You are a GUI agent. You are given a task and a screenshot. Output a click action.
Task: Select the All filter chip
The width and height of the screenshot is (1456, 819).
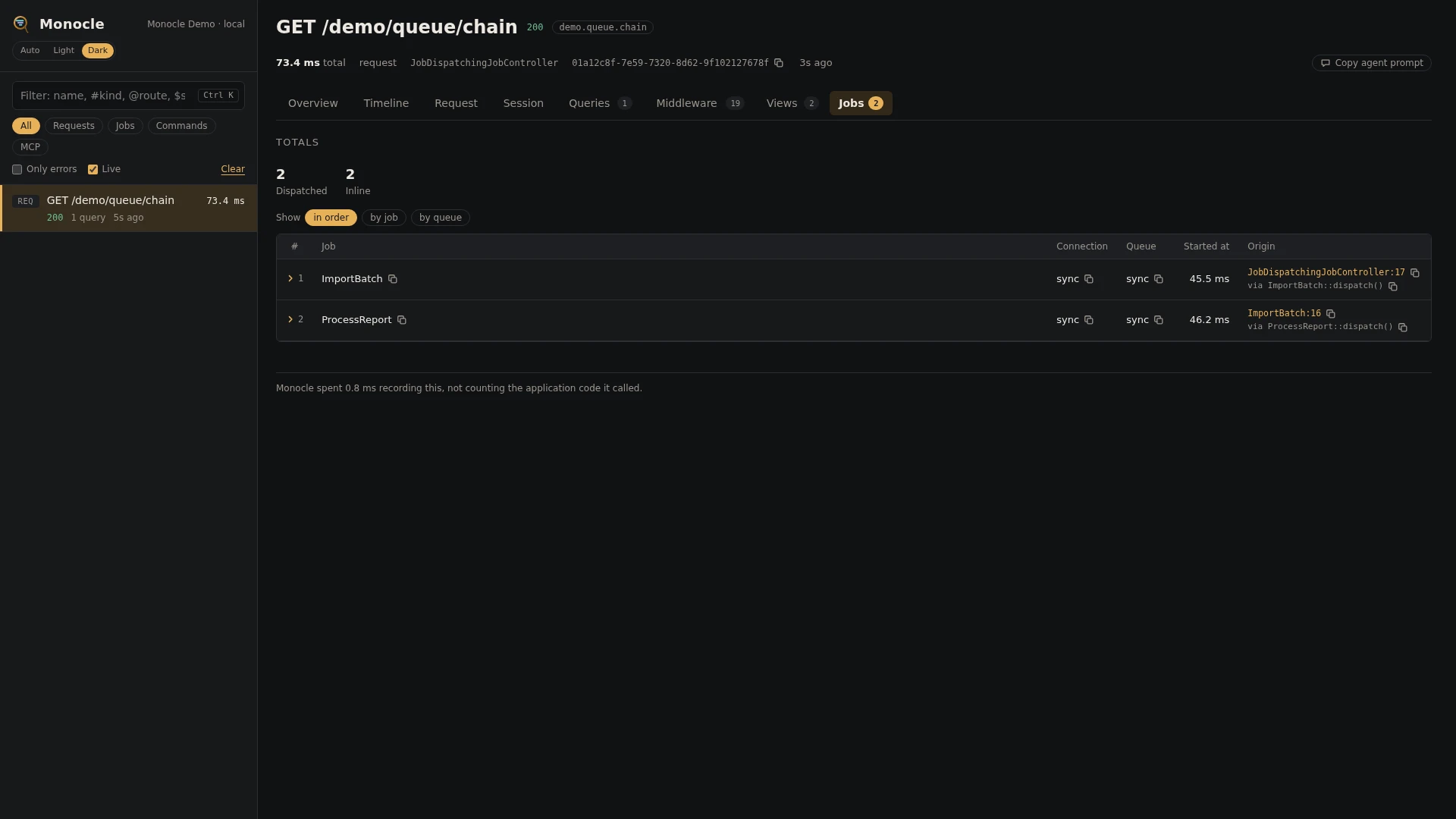(x=26, y=126)
